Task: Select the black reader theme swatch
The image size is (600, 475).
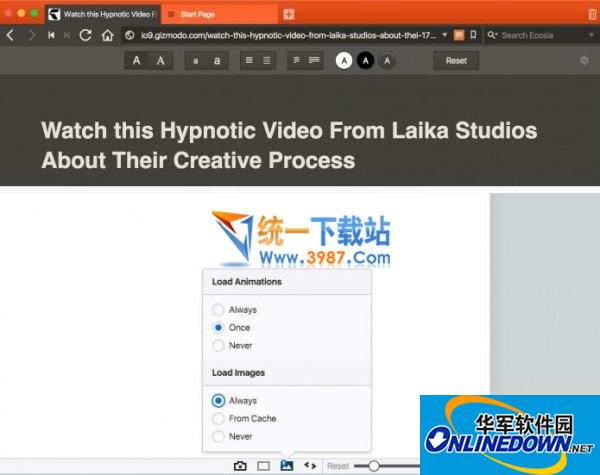Action: [365, 60]
